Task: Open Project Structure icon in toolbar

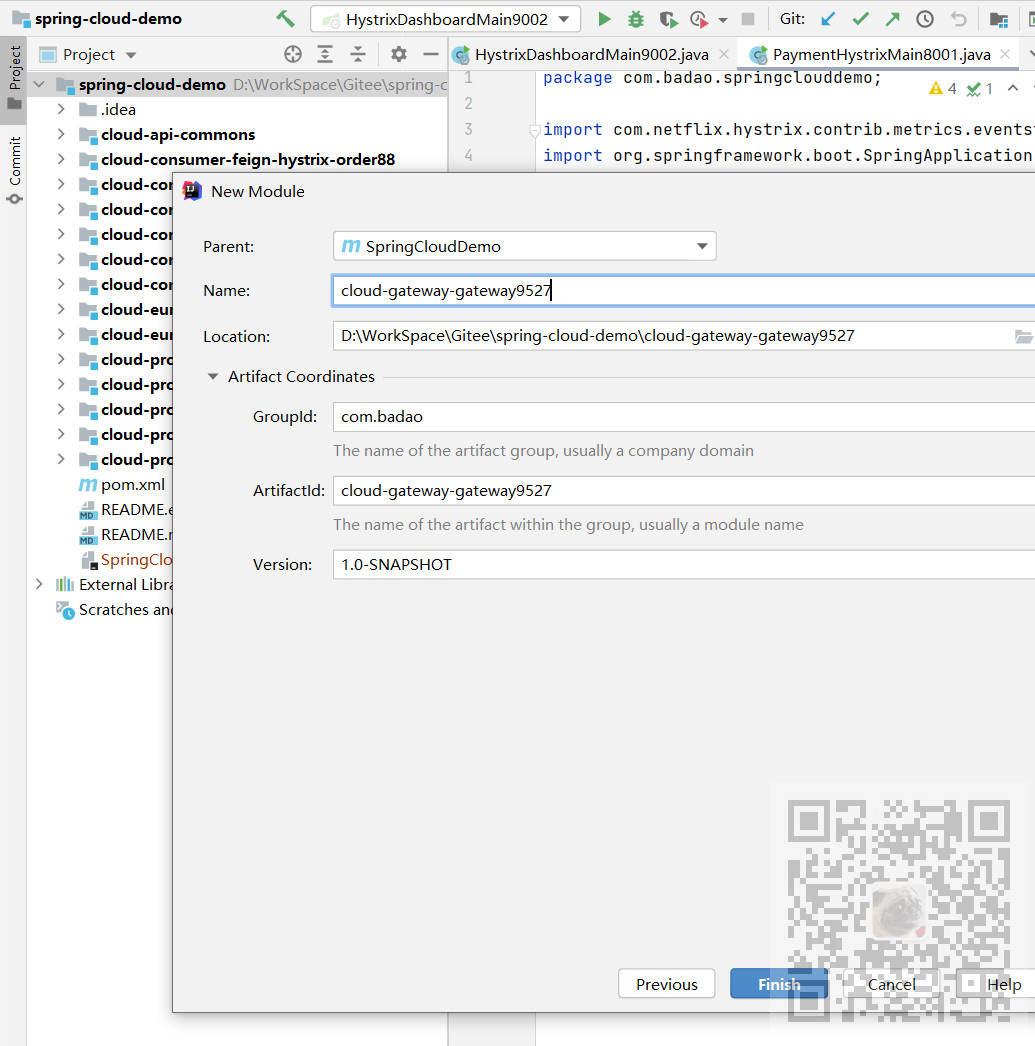Action: click(x=998, y=19)
